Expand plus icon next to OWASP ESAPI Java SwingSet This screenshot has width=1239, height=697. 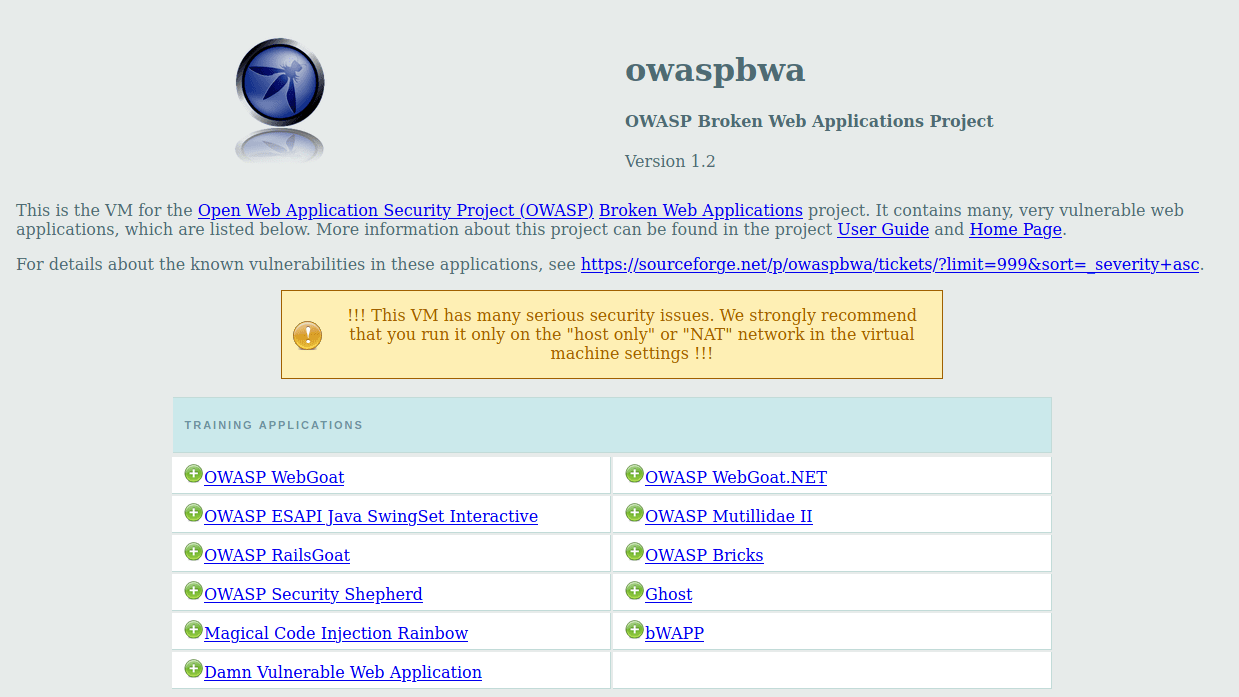pyautogui.click(x=193, y=513)
